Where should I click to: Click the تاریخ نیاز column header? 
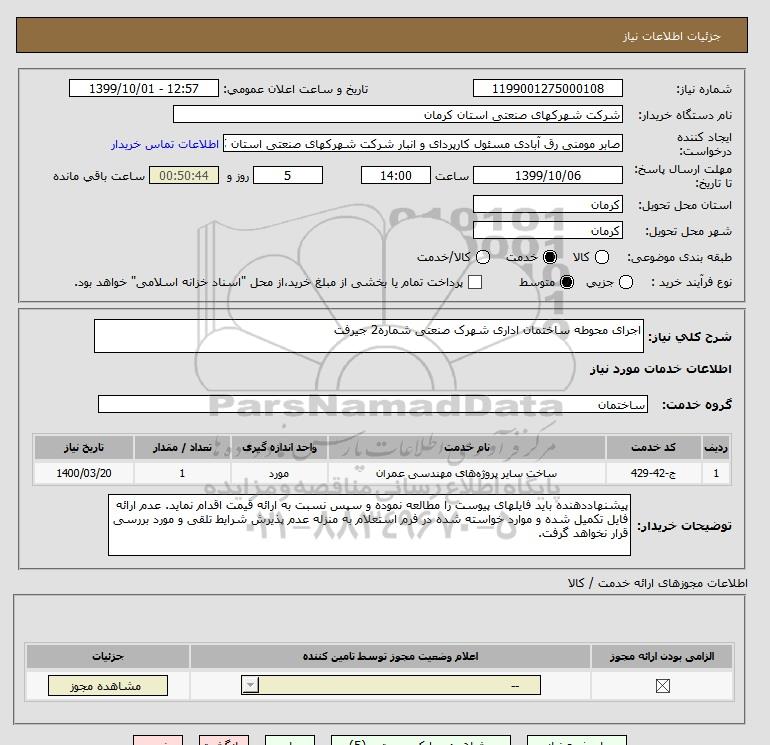pos(84,447)
